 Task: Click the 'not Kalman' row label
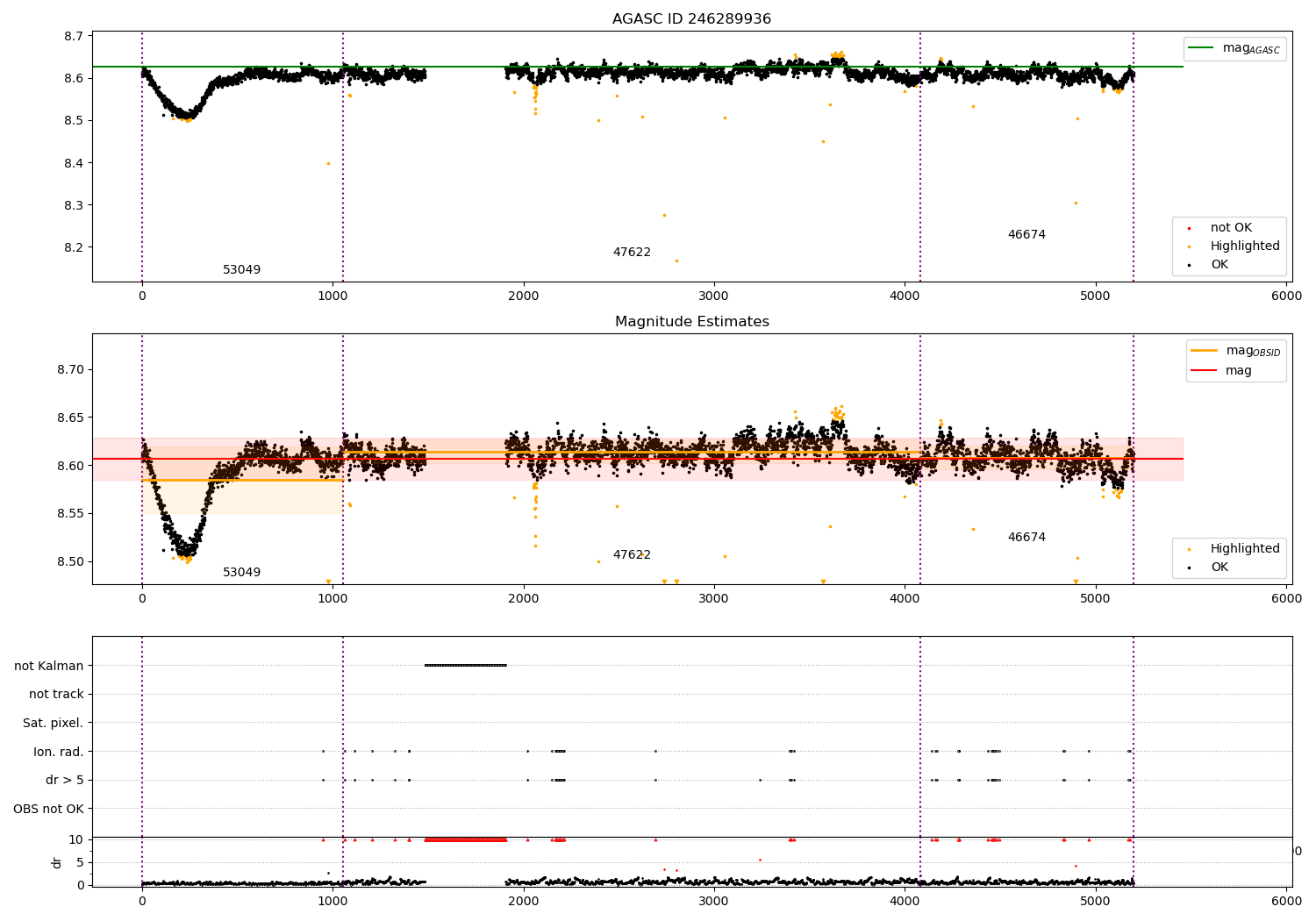pos(49,666)
